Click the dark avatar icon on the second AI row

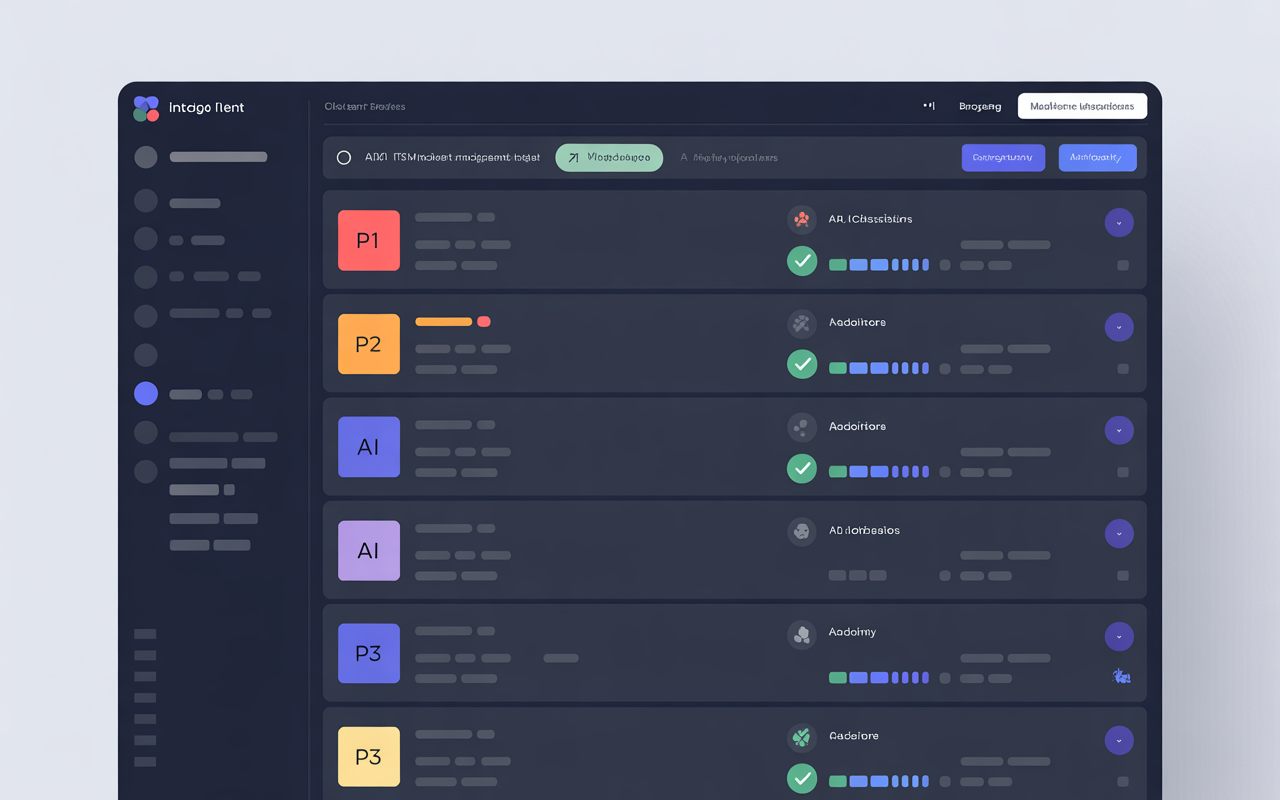tap(801, 531)
